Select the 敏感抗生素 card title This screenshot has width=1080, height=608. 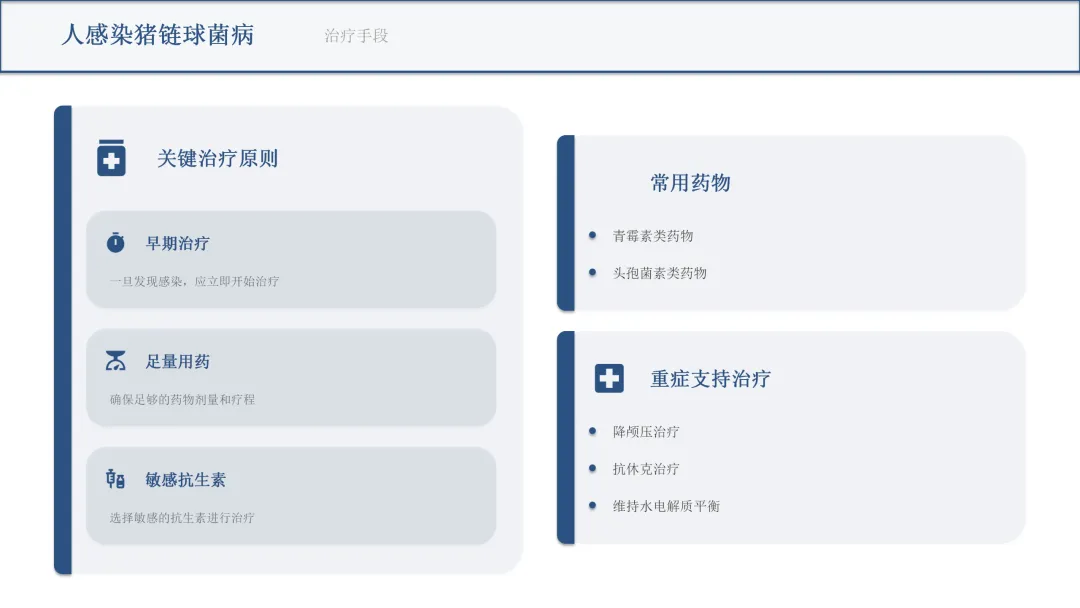(x=186, y=480)
